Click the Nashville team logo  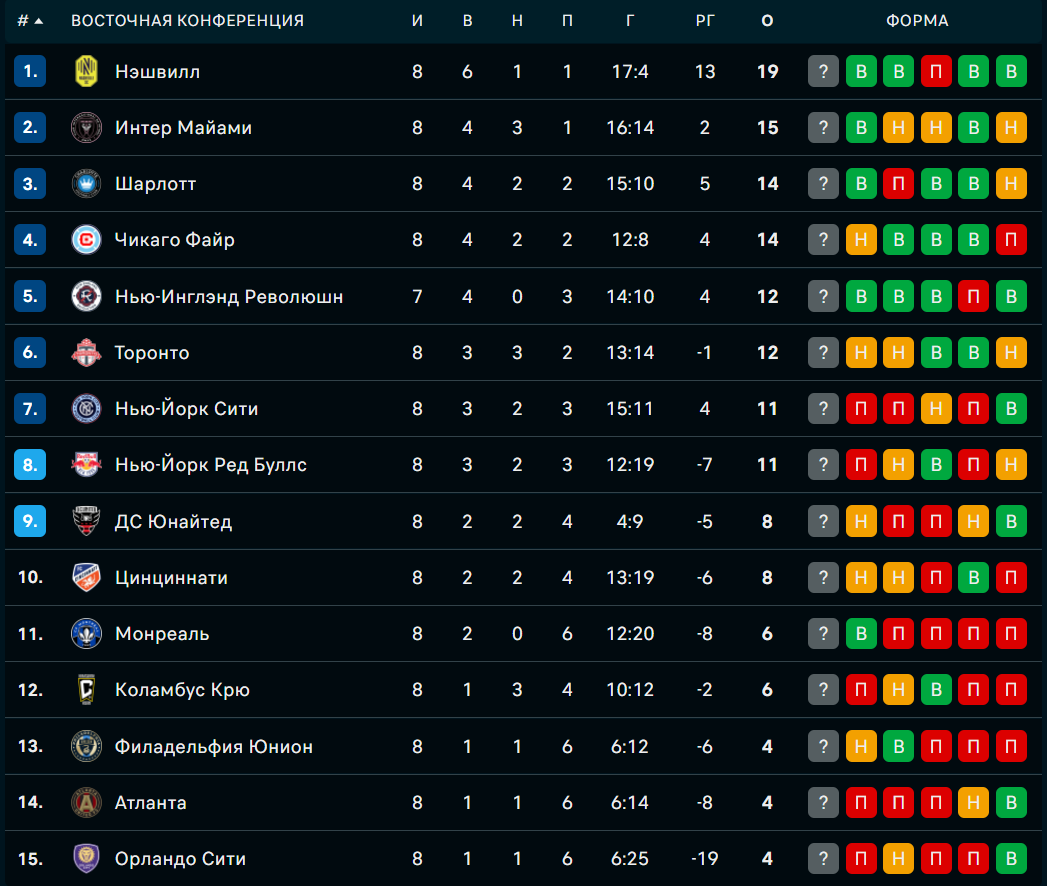pos(87,72)
